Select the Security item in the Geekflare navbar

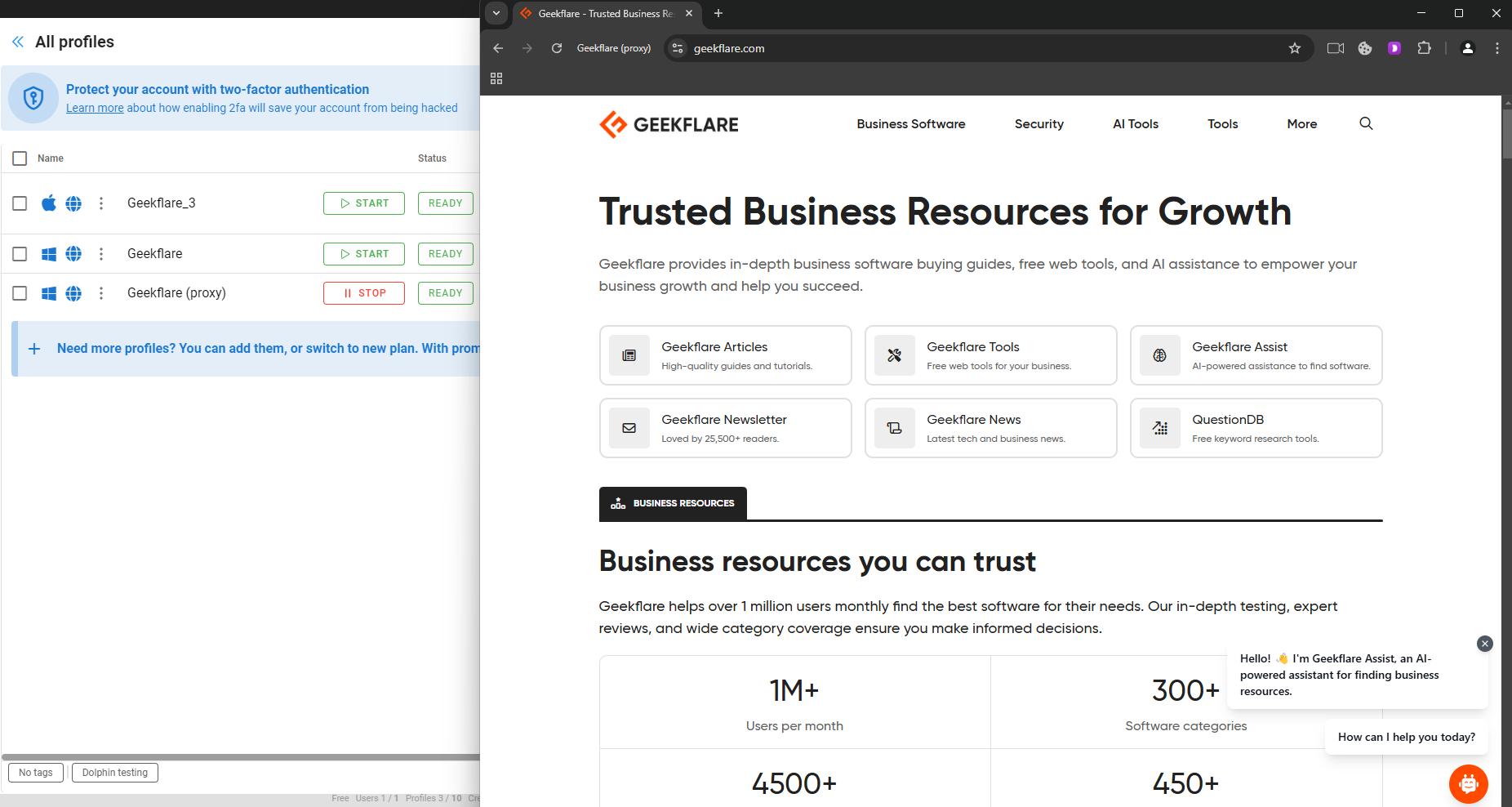click(1038, 123)
